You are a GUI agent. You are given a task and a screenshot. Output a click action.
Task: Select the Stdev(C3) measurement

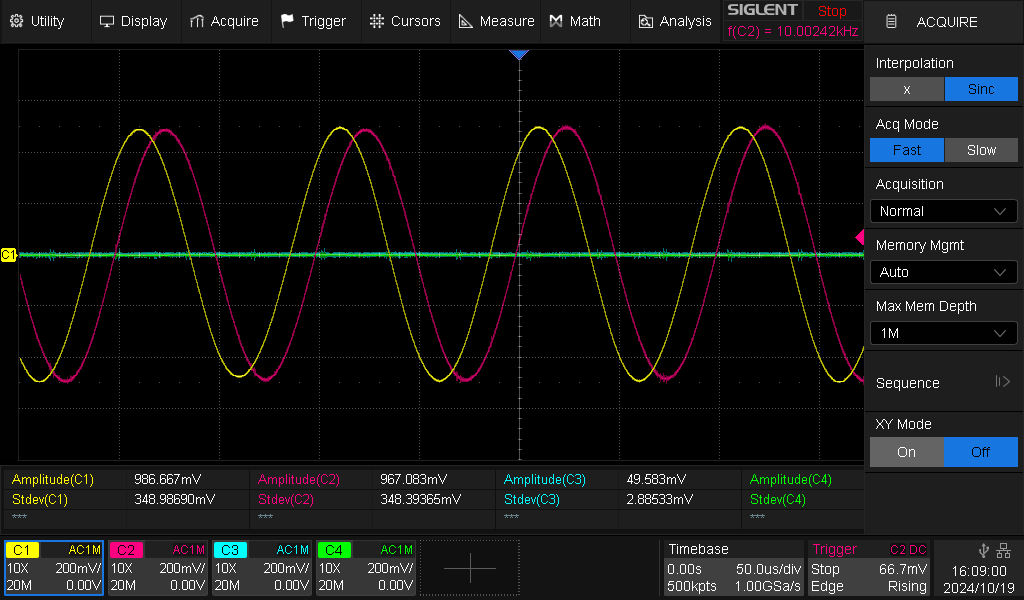532,499
